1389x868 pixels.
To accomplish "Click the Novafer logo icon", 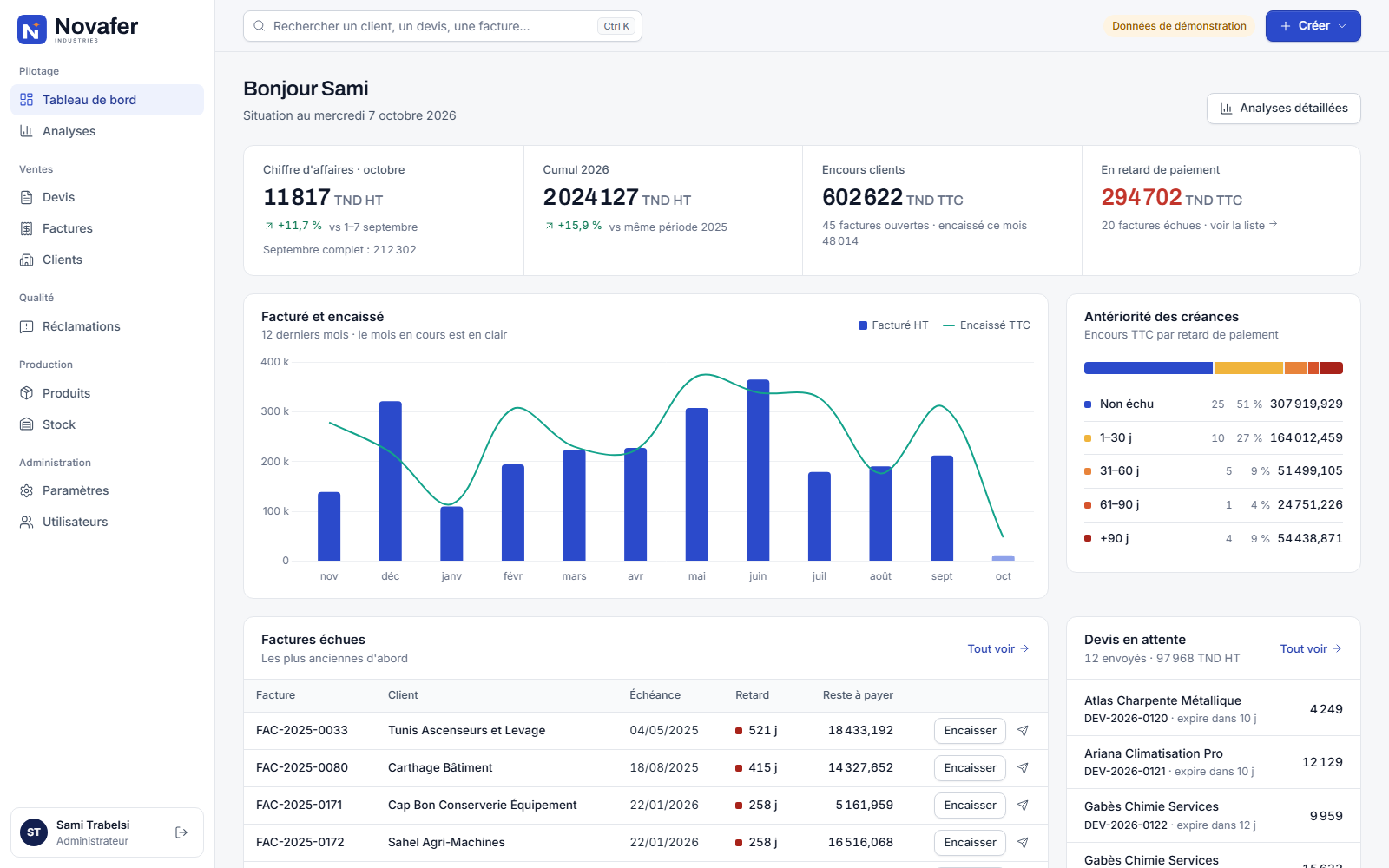I will click(32, 30).
